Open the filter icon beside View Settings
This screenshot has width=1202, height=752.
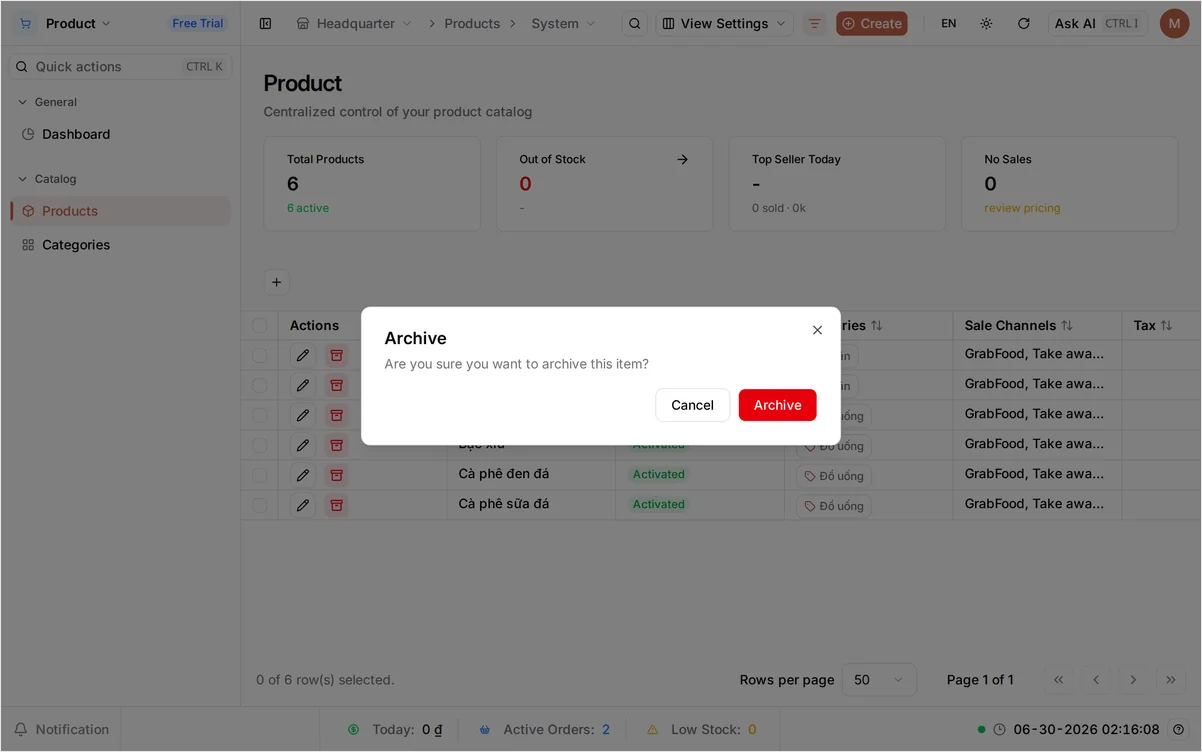coord(815,23)
